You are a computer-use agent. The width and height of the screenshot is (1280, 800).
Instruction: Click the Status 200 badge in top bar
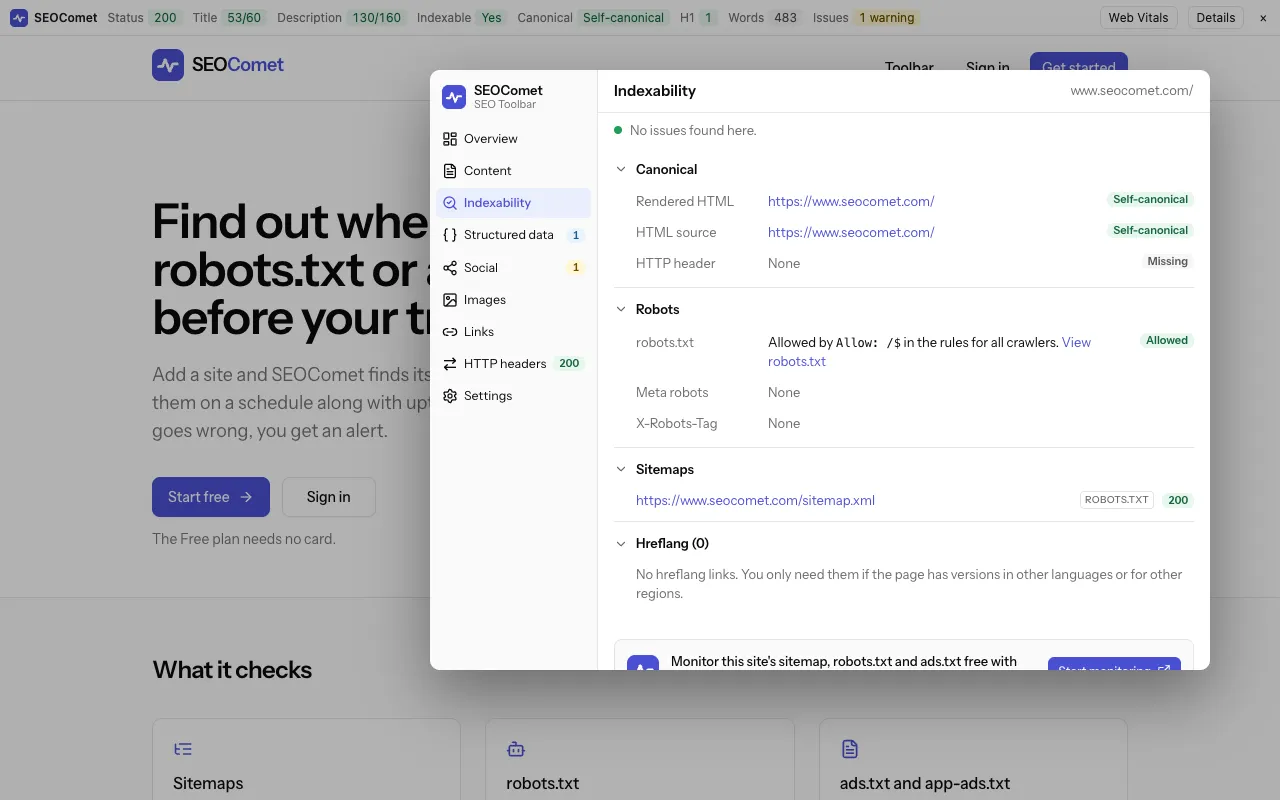click(x=165, y=18)
